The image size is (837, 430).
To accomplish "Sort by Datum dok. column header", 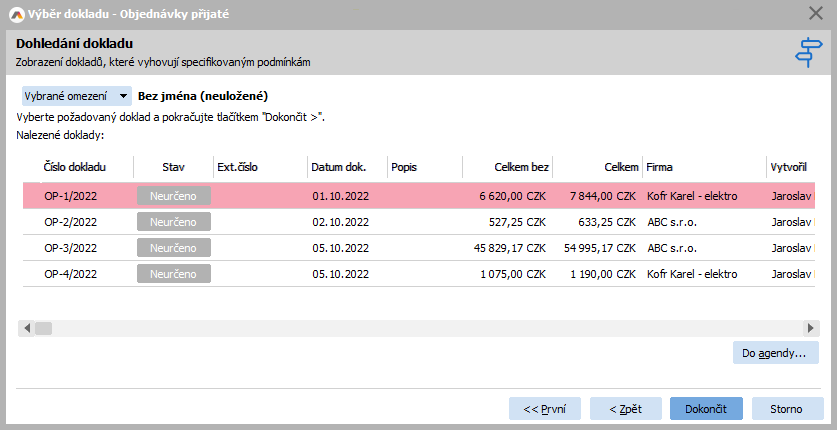I will pyautogui.click(x=340, y=166).
